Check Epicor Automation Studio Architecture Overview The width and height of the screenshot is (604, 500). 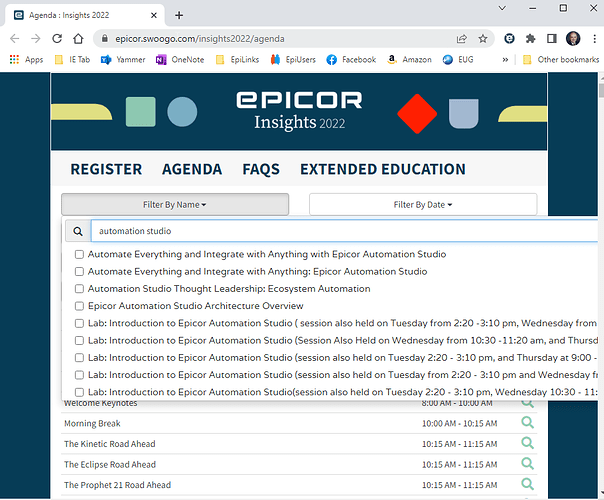pos(79,306)
